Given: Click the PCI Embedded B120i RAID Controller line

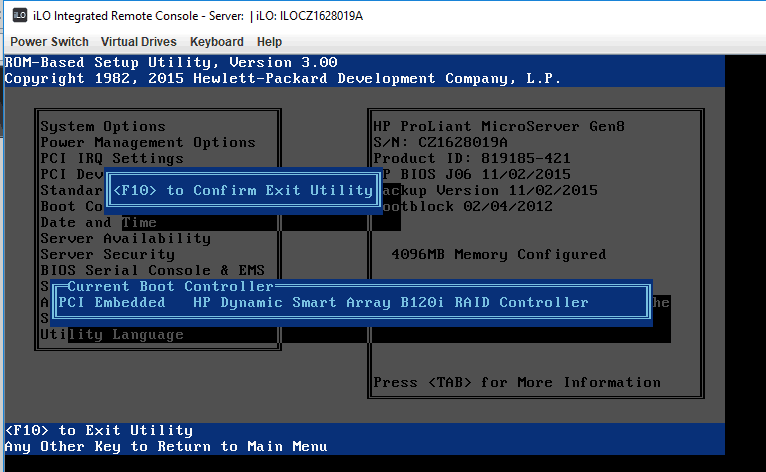Looking at the screenshot, I should [323, 302].
